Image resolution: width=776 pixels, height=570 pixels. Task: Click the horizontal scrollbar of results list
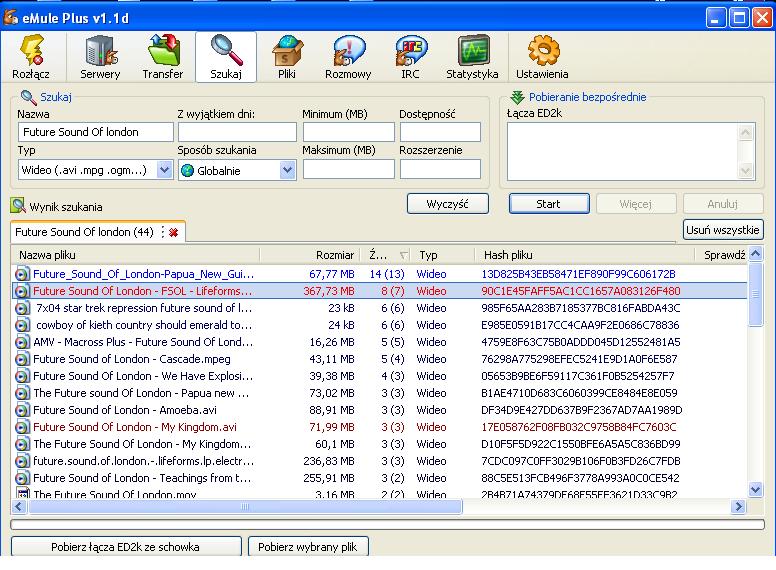pos(380,508)
